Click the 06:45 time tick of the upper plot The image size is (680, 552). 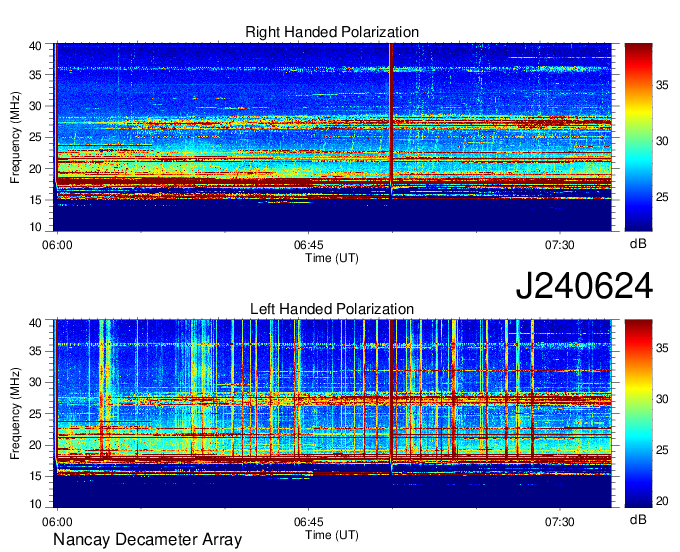click(308, 245)
